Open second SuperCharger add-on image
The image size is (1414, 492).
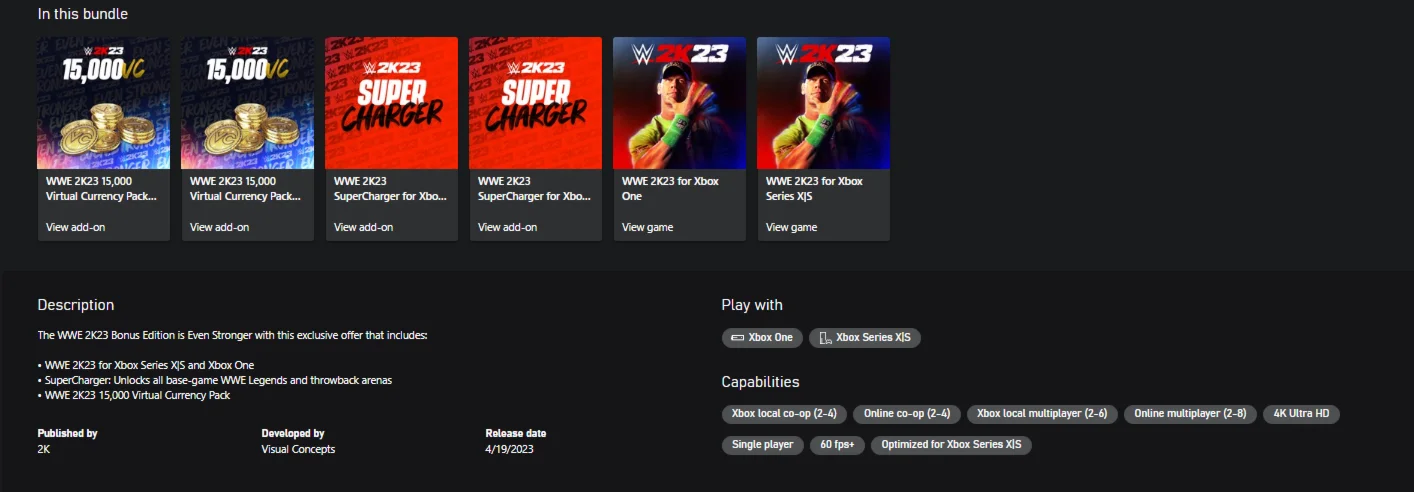[536, 103]
